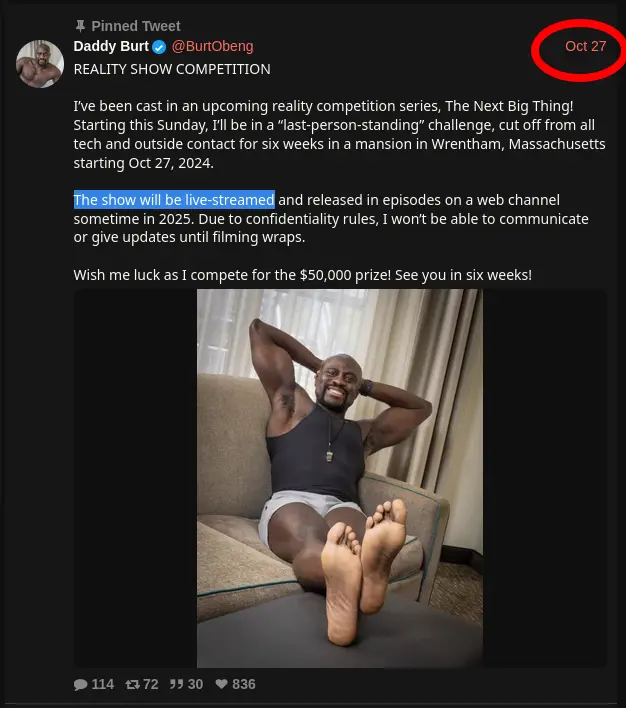Viewport: 626px width, 708px height.
Task: Click the REALITY SHOW COMPETITION heading text
Action: pos(172,69)
